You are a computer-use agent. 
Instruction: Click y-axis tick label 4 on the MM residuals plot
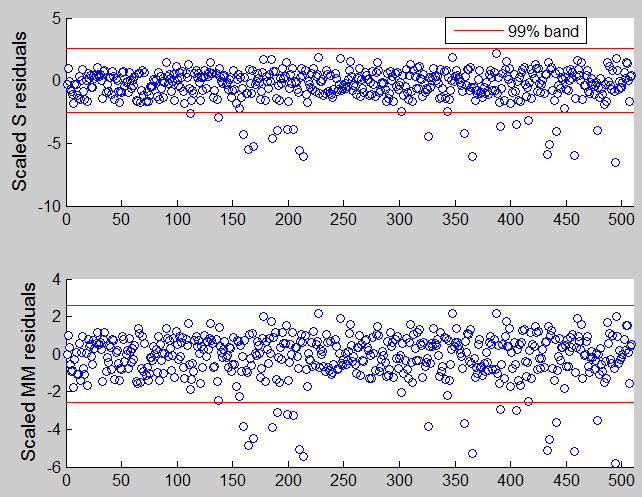(x=55, y=279)
